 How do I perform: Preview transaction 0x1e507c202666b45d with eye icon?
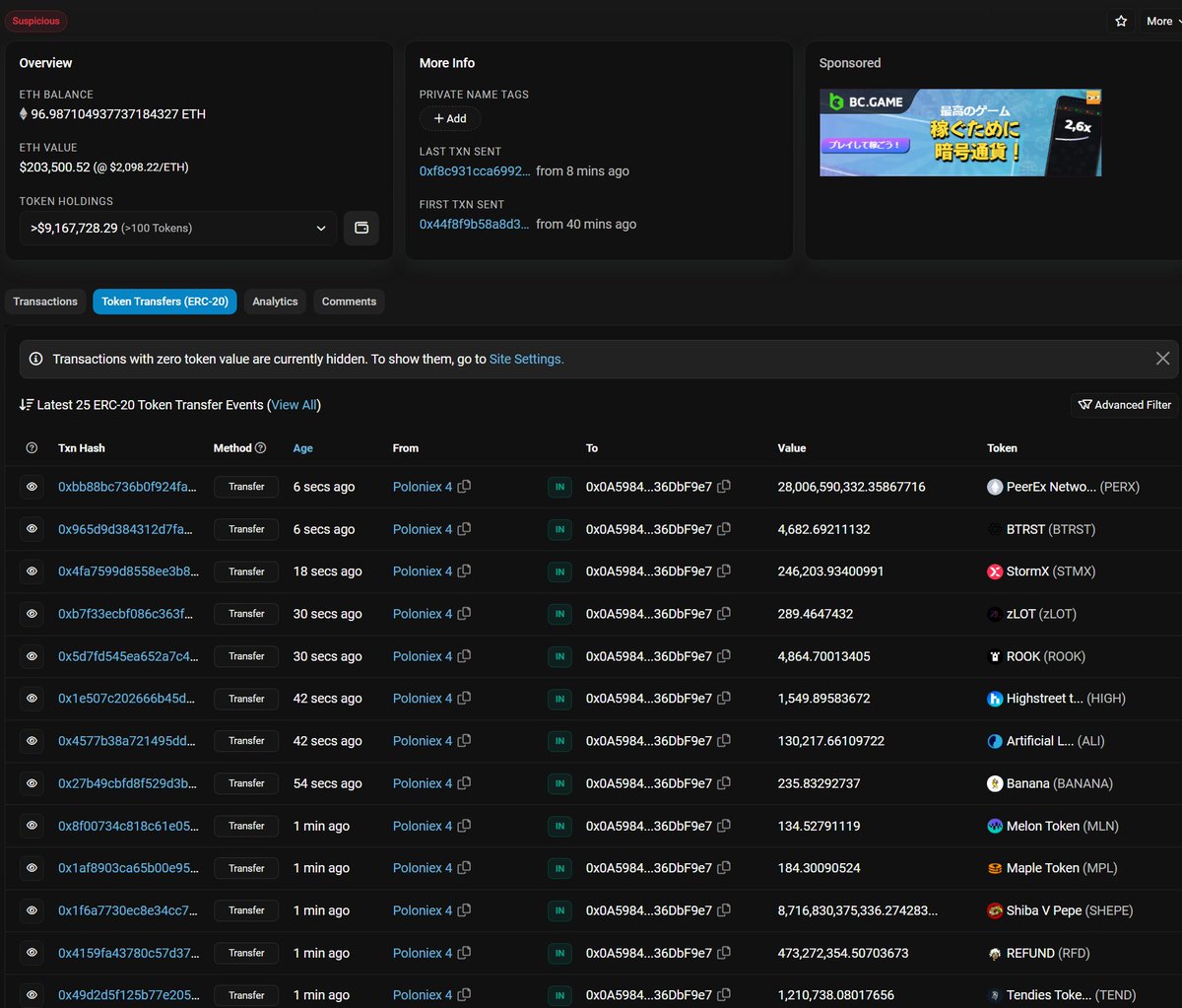32,699
